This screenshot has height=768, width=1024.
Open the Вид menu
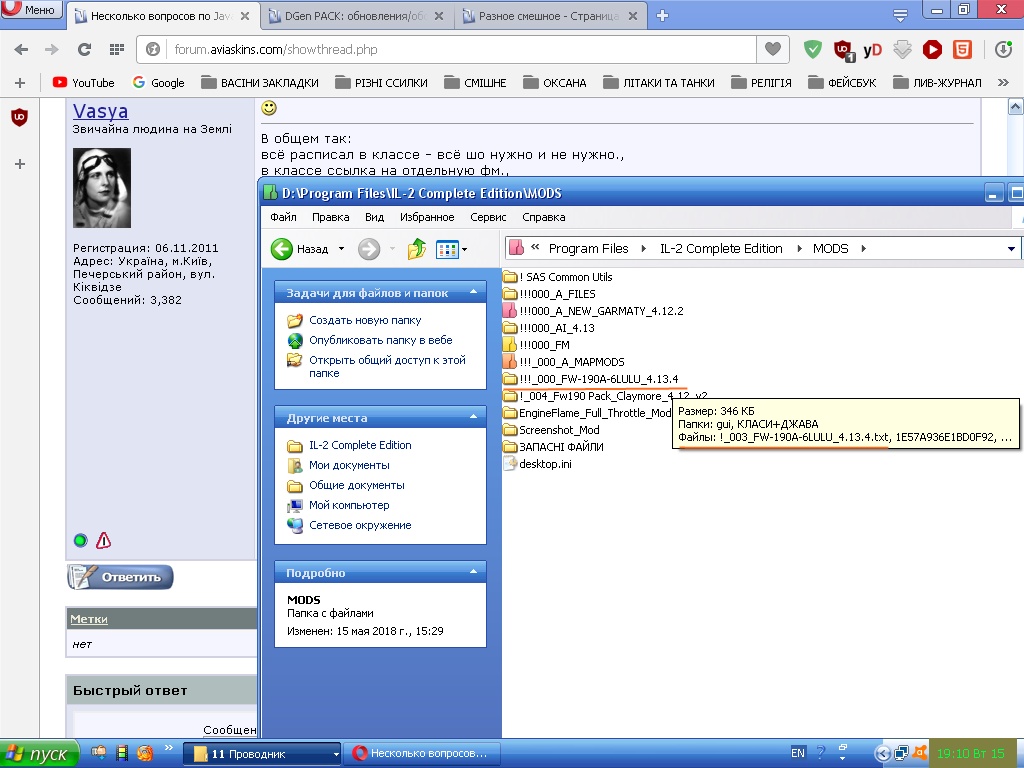[374, 217]
